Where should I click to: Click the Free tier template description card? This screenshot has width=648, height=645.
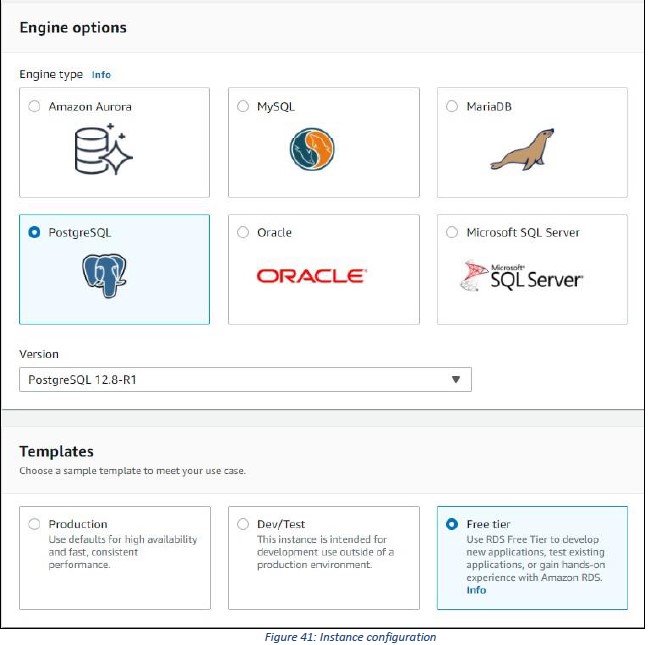532,558
